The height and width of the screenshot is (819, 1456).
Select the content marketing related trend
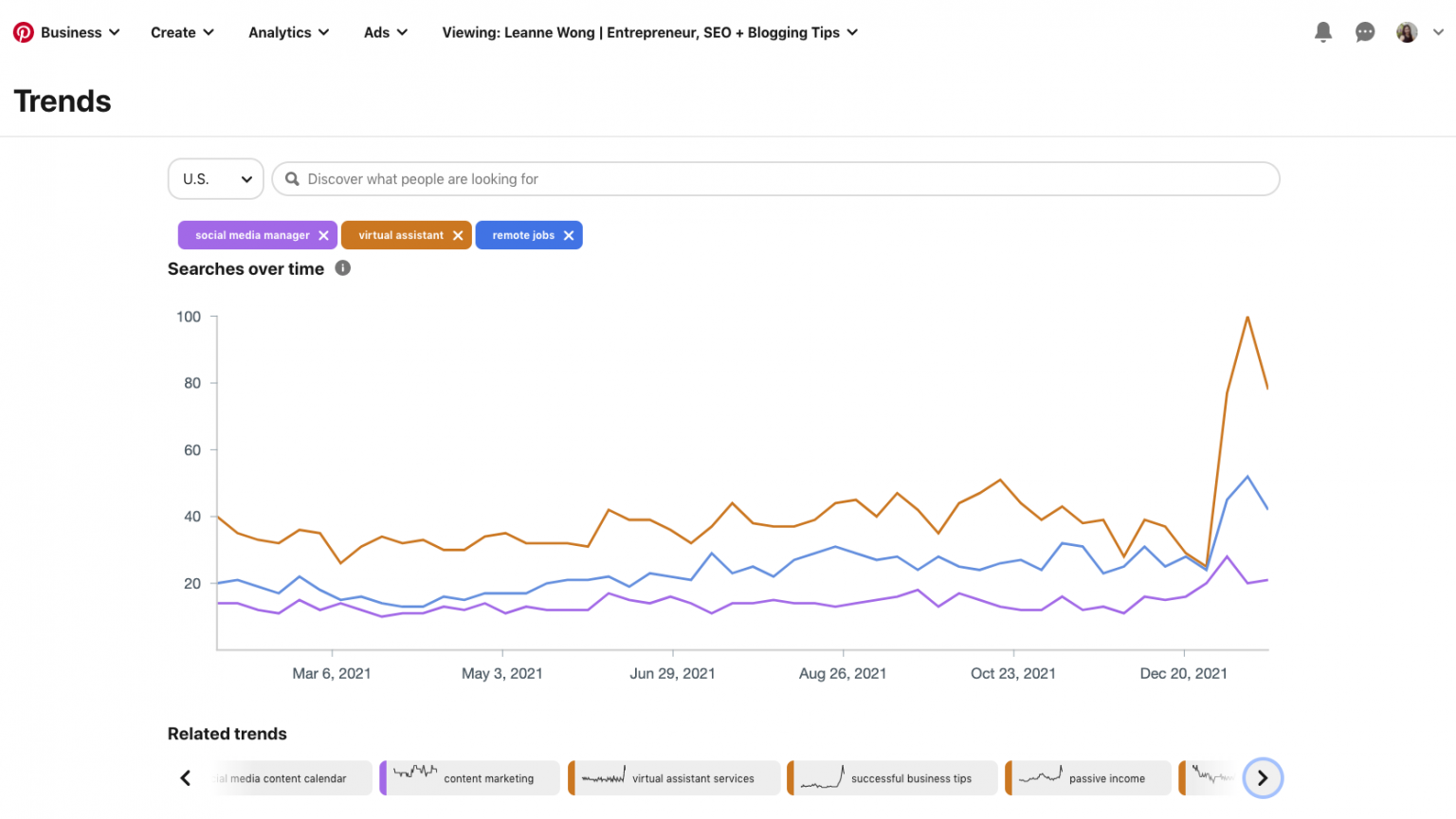[x=469, y=777]
